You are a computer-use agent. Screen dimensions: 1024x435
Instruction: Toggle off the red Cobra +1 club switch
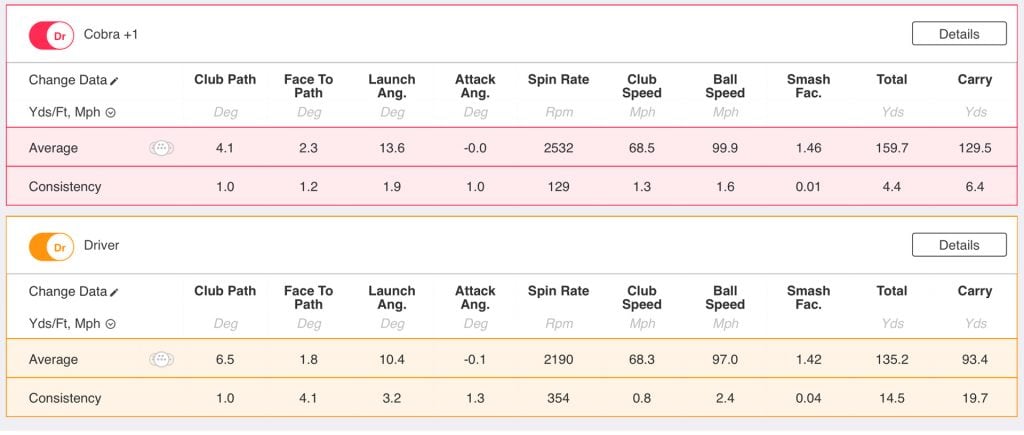[52, 35]
